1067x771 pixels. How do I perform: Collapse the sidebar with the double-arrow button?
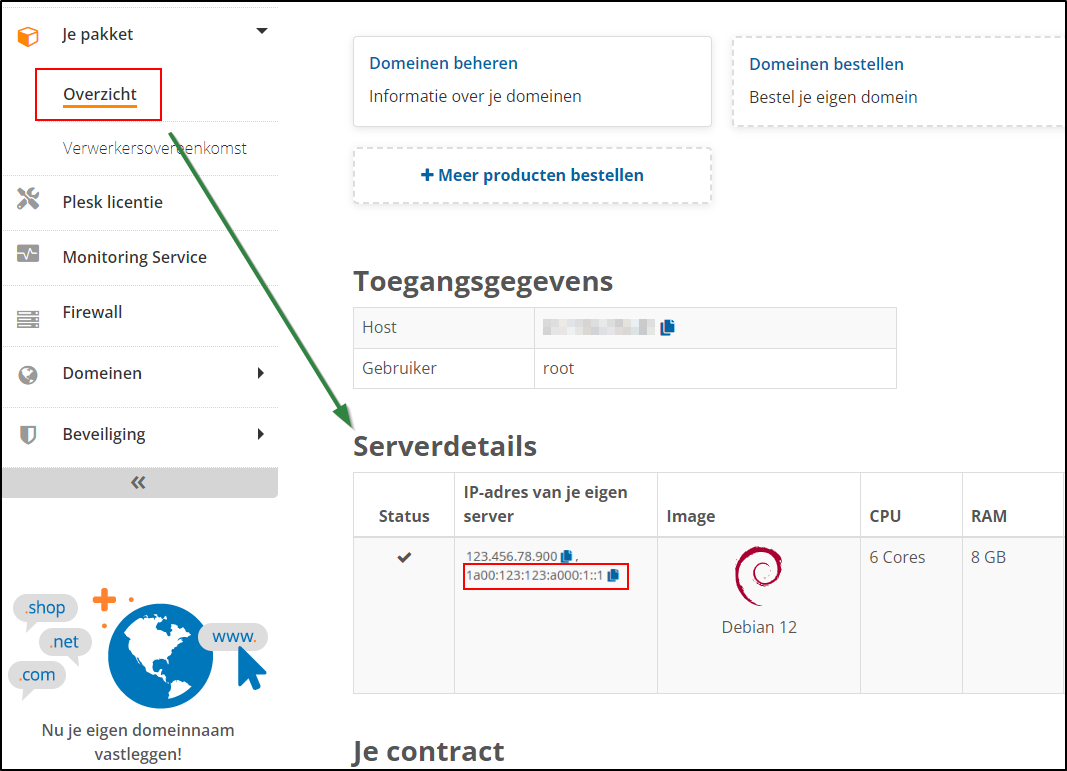[x=139, y=482]
